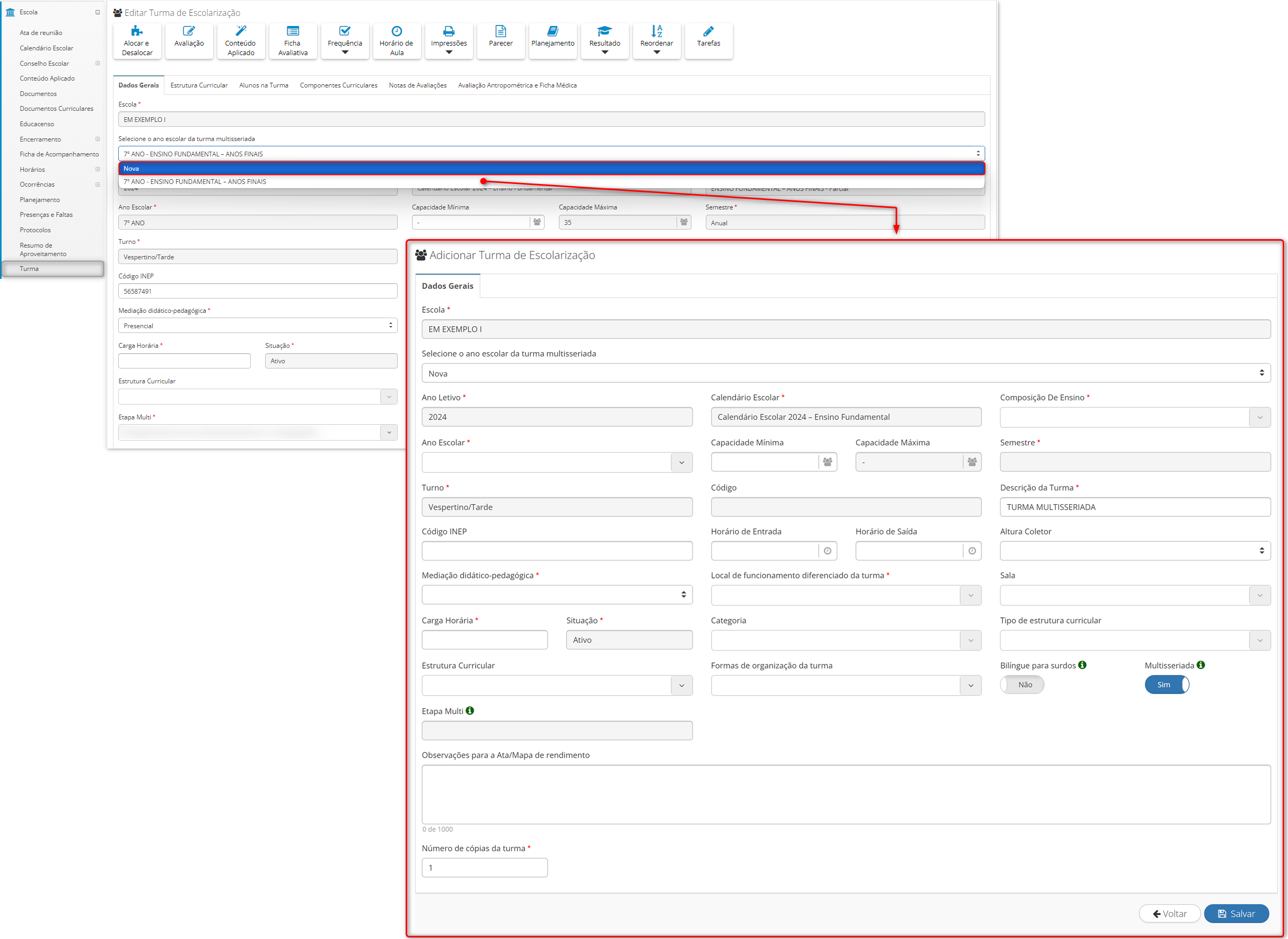The image size is (1288, 939).
Task: Open Composição De Ensino dropdown
Action: 1135,417
